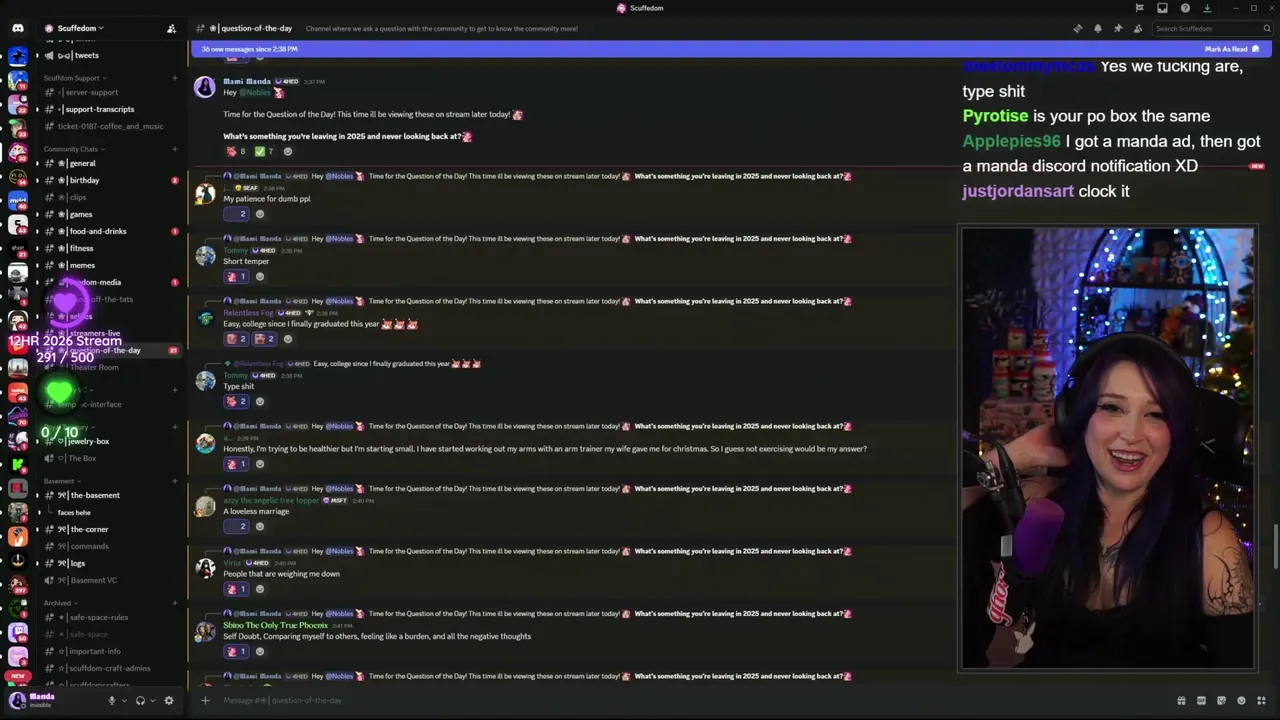Toggle the reaction under 'Short temper'
Viewport: 1280px width, 720px height.
(x=236, y=277)
